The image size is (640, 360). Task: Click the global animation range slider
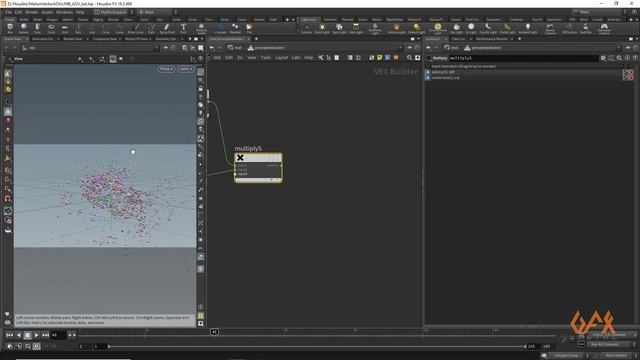tap(317, 347)
